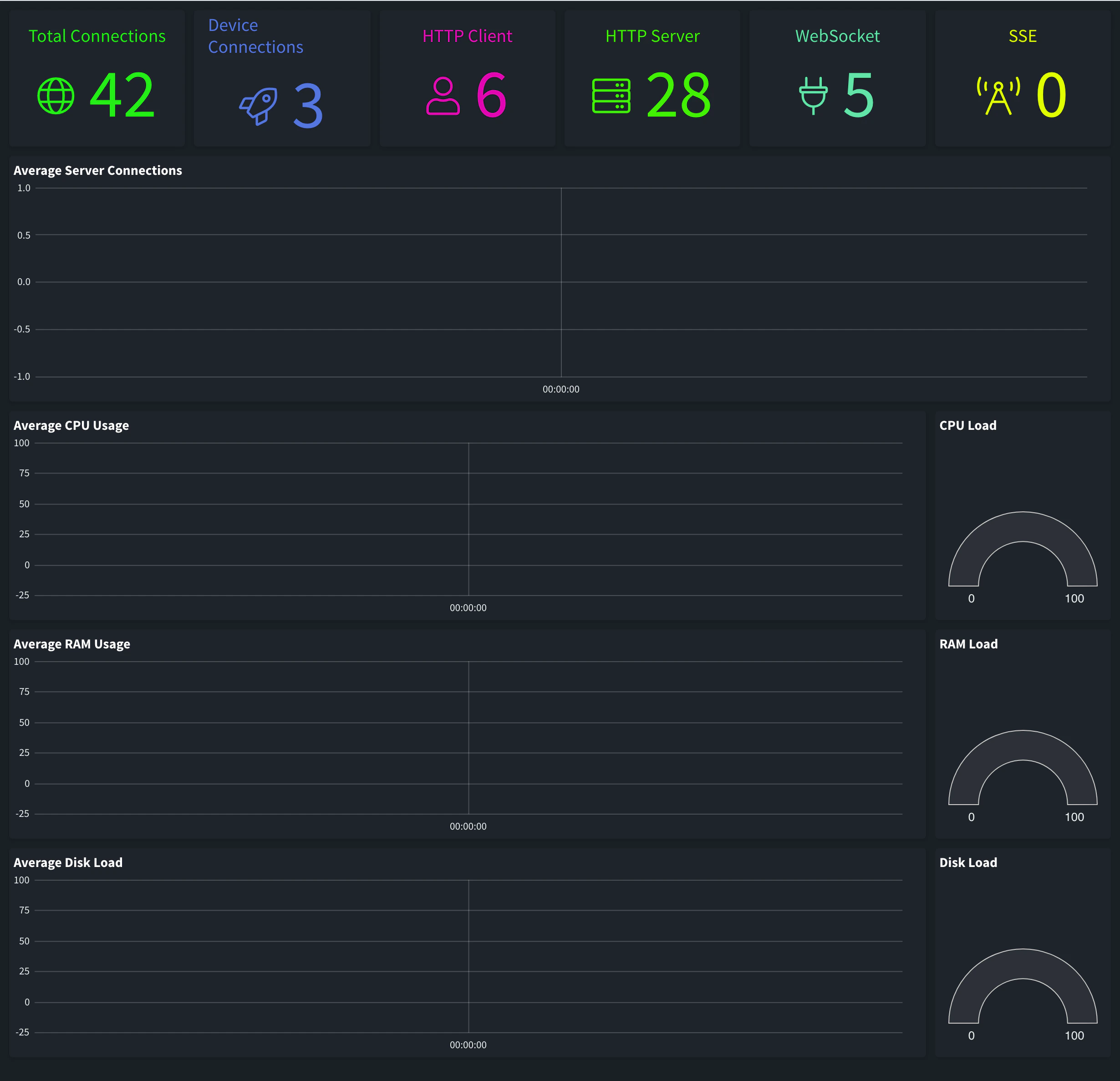Click the broadcast tower icon in SSE card
The width and height of the screenshot is (1120, 1081).
point(998,96)
